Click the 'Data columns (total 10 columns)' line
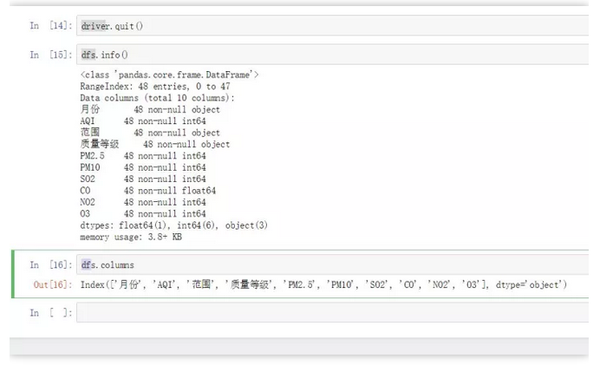This screenshot has width=600, height=365. (x=157, y=98)
